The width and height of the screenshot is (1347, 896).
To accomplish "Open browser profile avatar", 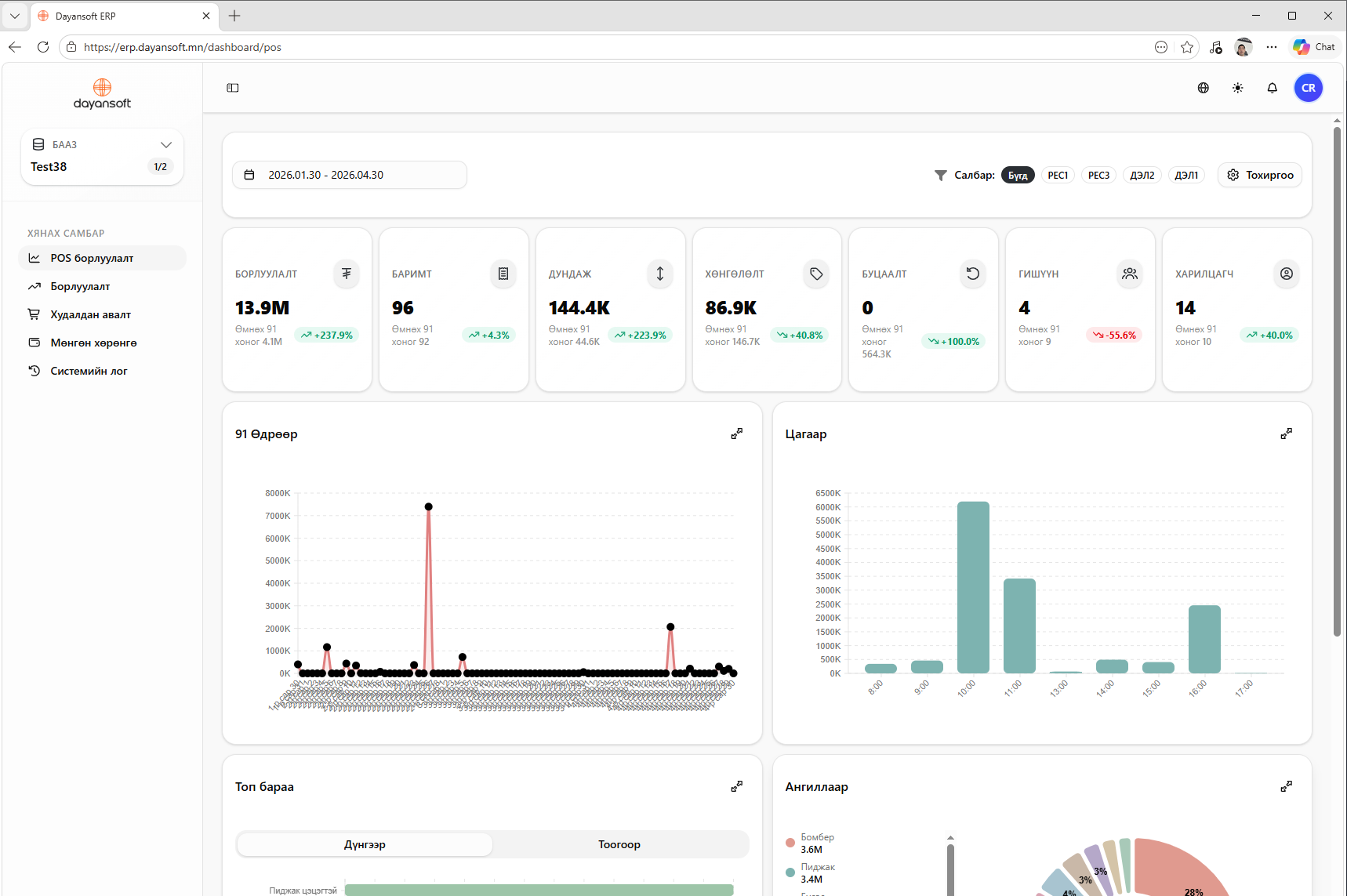I will [1244, 47].
